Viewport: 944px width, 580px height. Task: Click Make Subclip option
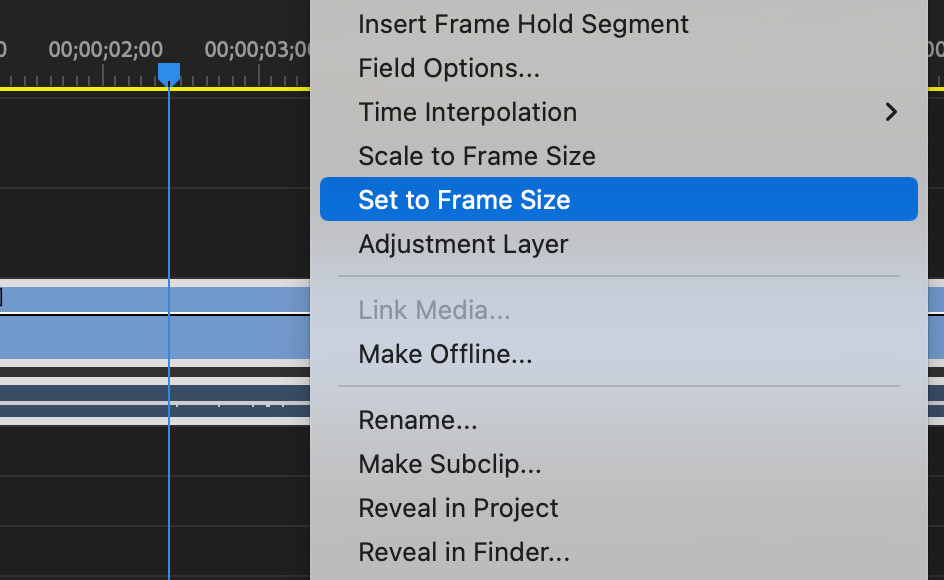pos(449,464)
